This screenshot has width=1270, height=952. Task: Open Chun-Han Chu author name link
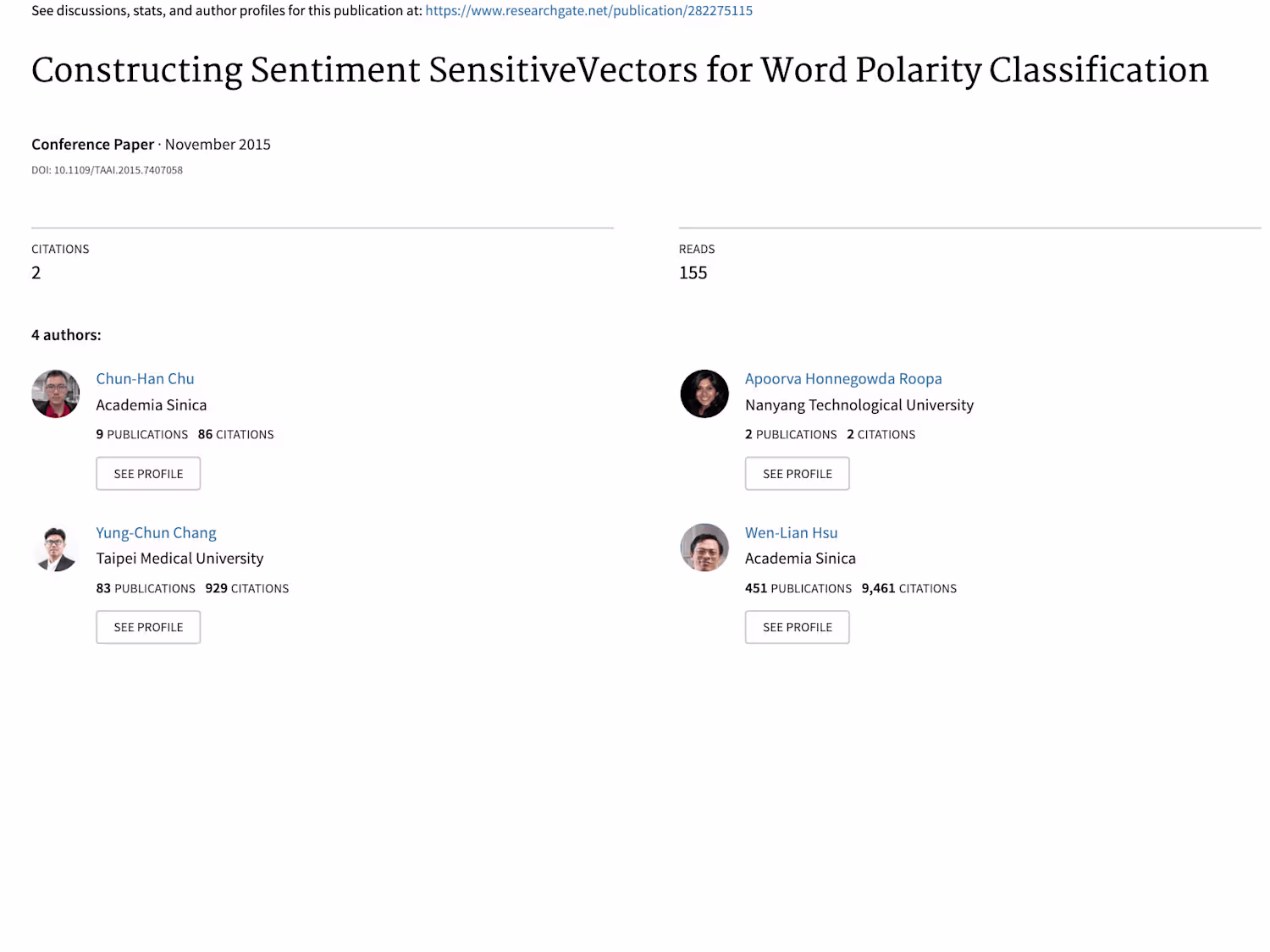[x=145, y=378]
